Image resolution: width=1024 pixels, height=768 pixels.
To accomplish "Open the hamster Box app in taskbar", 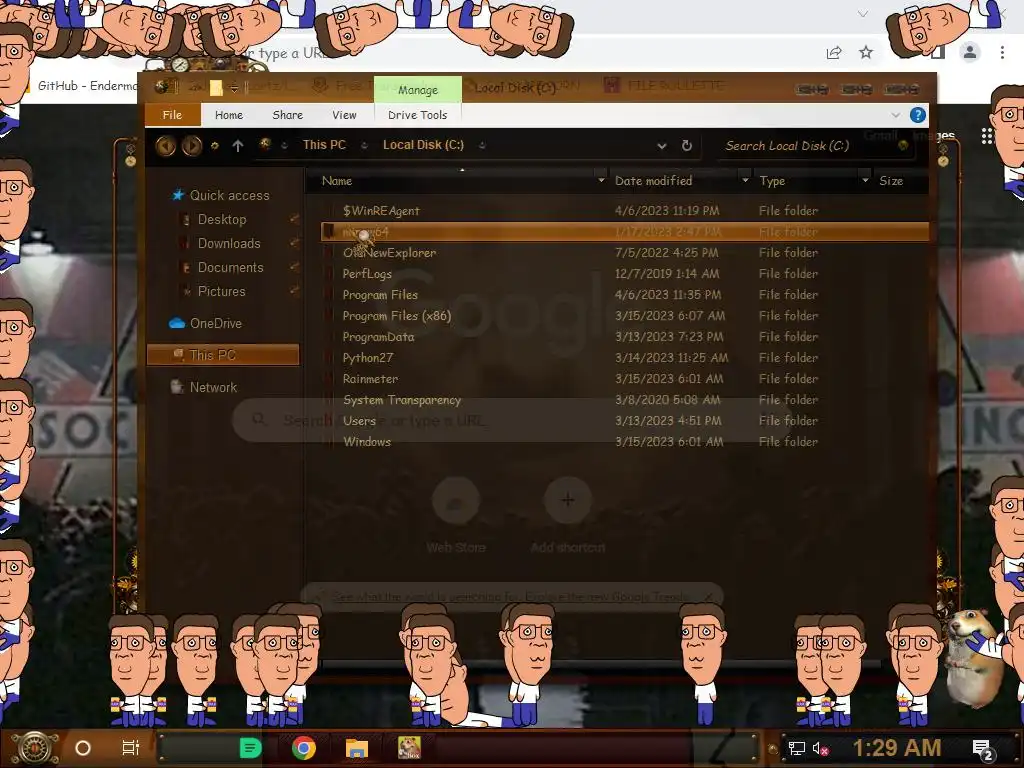I will [409, 748].
